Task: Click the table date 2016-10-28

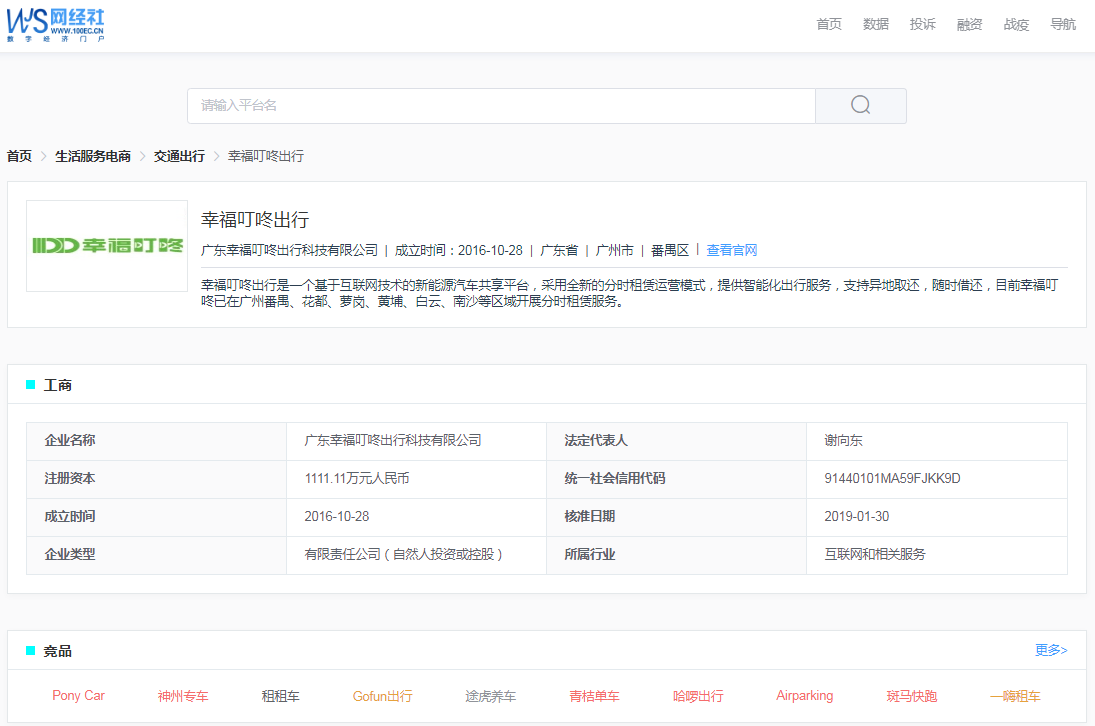Action: tap(337, 517)
